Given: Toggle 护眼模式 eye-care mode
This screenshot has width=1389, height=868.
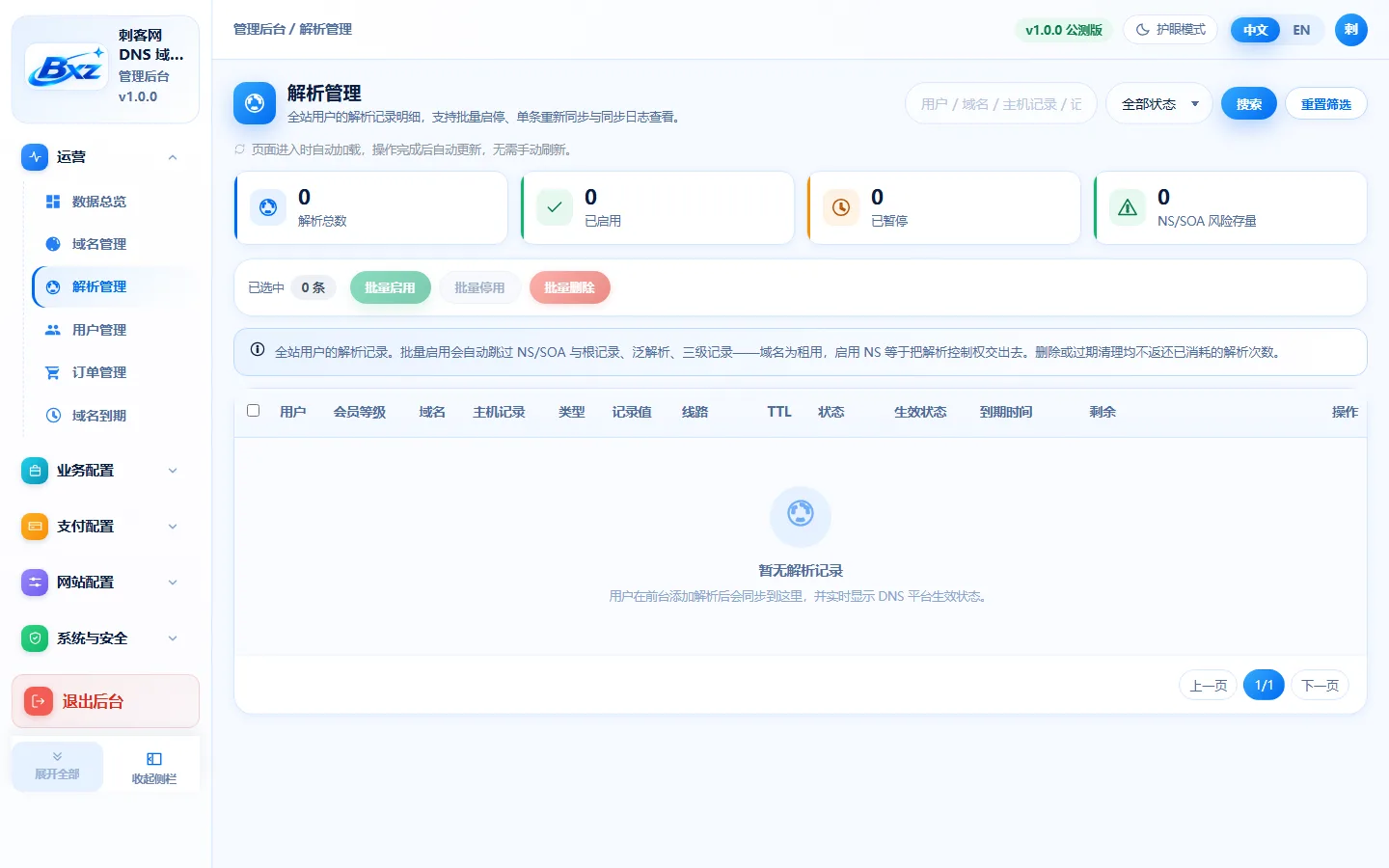Looking at the screenshot, I should pos(1170,30).
